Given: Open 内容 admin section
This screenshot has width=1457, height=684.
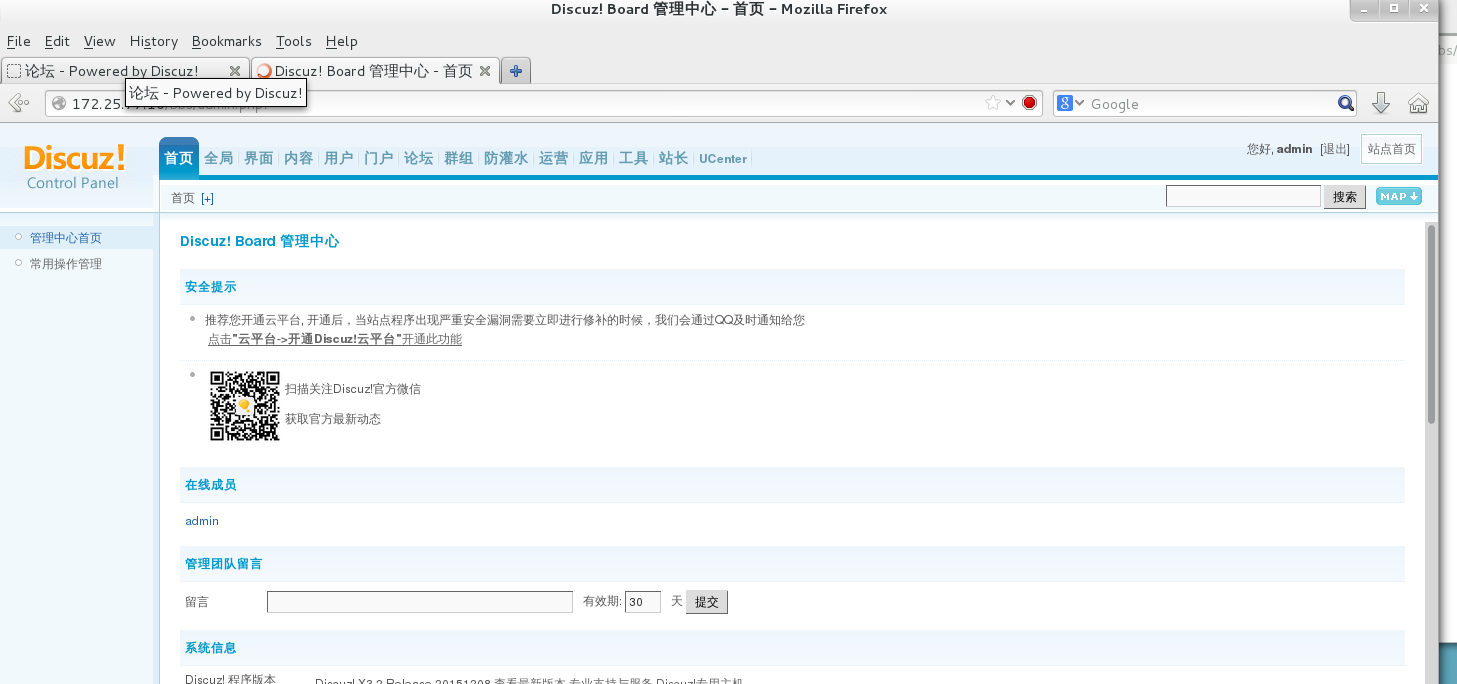Looking at the screenshot, I should [299, 158].
